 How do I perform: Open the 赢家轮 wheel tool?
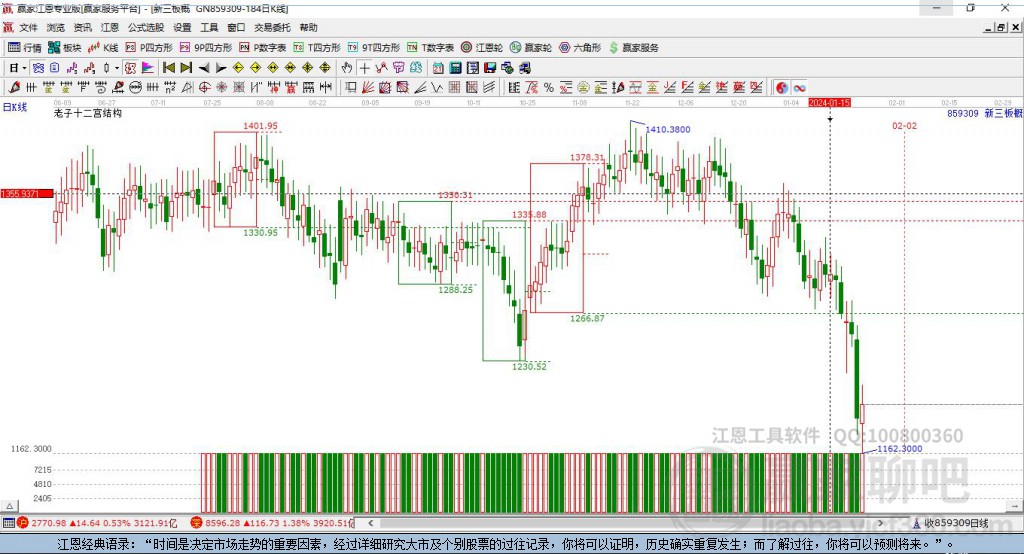click(531, 48)
